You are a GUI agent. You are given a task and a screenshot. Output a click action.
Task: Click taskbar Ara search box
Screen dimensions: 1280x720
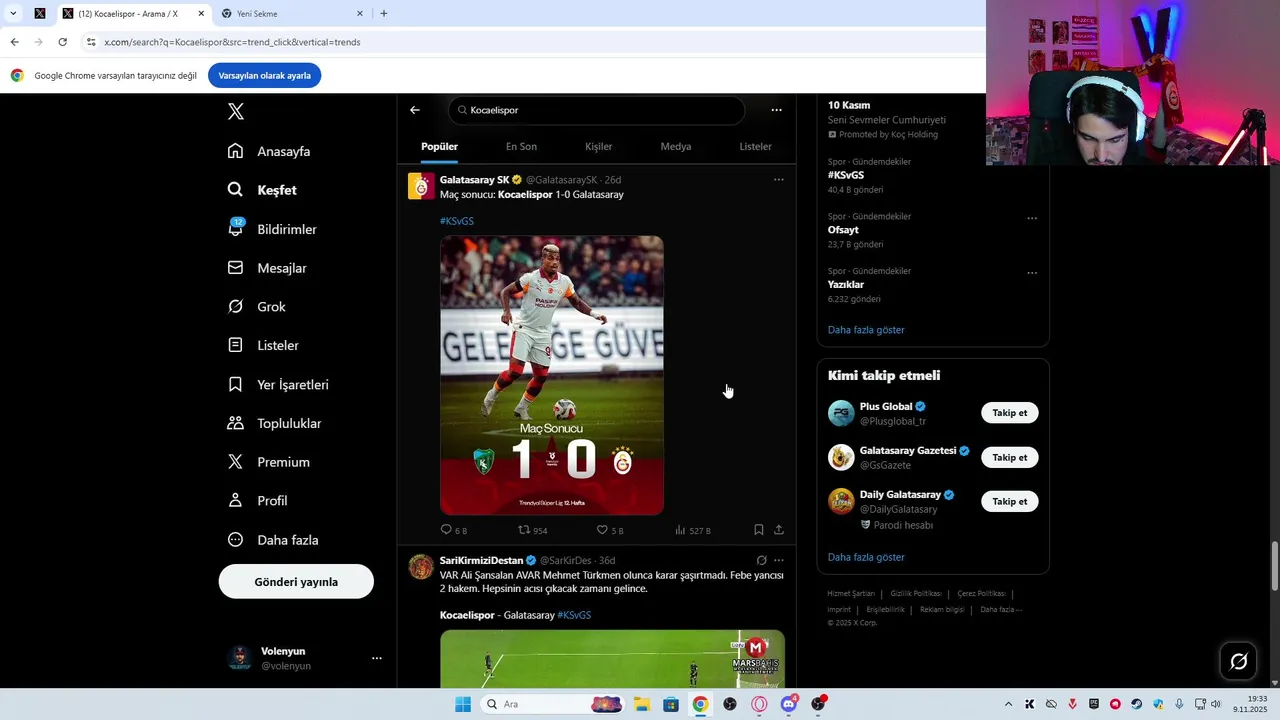pyautogui.click(x=552, y=704)
